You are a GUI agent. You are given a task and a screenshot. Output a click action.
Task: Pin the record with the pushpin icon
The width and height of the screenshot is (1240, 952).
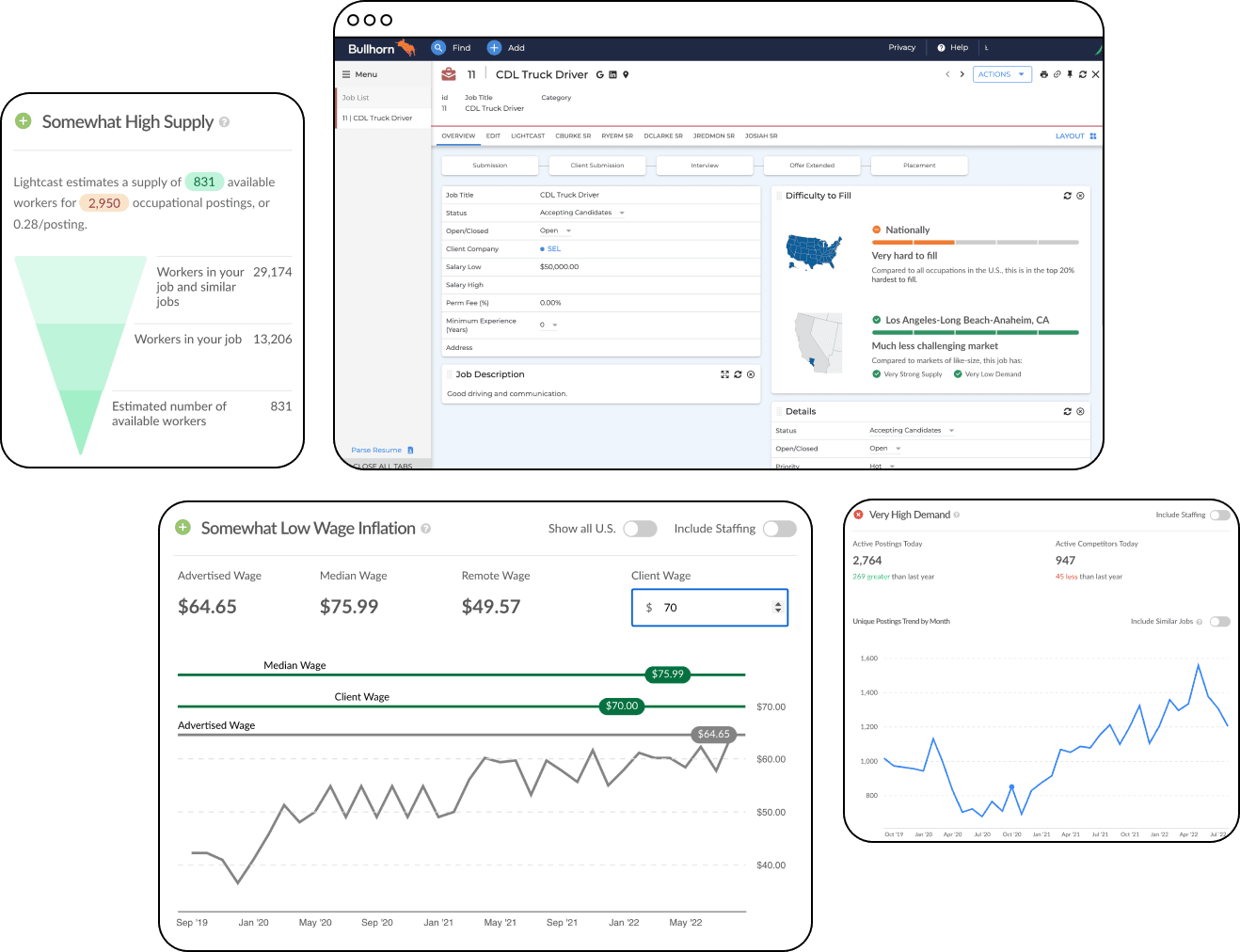[1070, 74]
